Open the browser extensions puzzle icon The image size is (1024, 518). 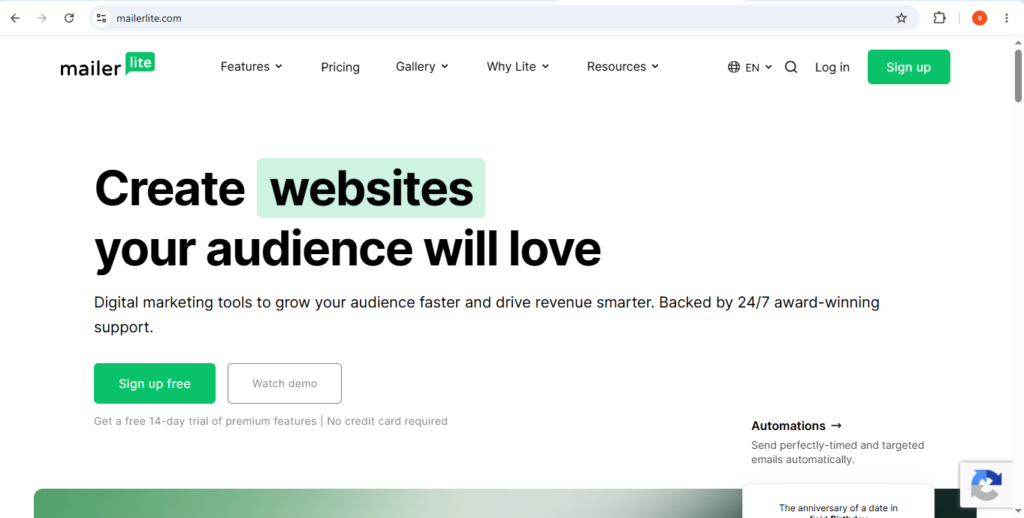939,18
